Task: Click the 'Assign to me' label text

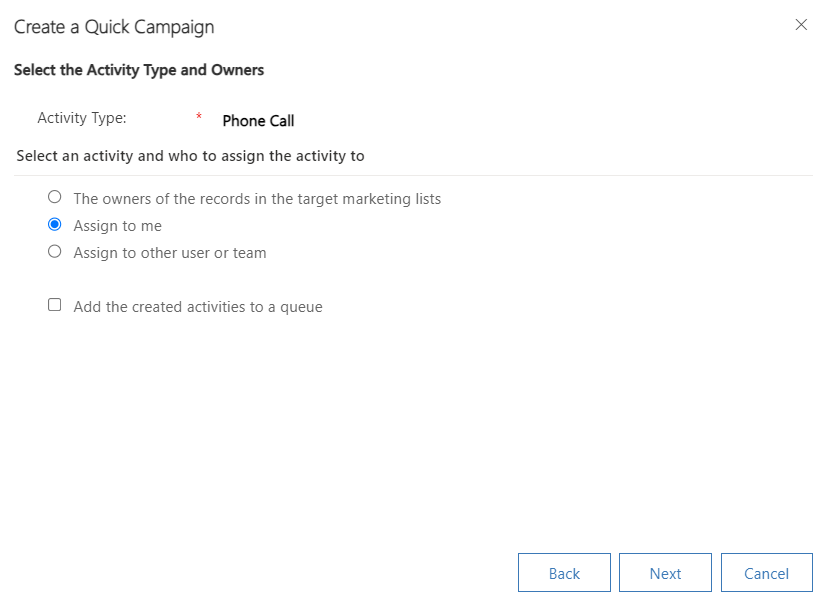Action: 117,226
